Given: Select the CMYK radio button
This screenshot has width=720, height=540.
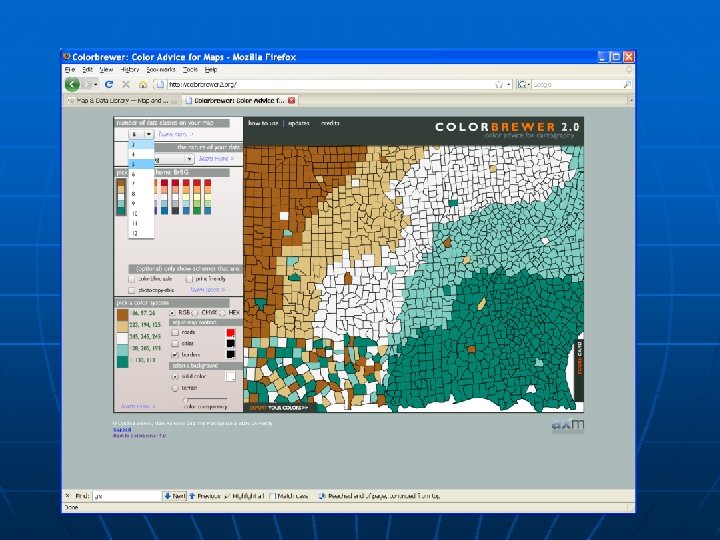Looking at the screenshot, I should [195, 313].
